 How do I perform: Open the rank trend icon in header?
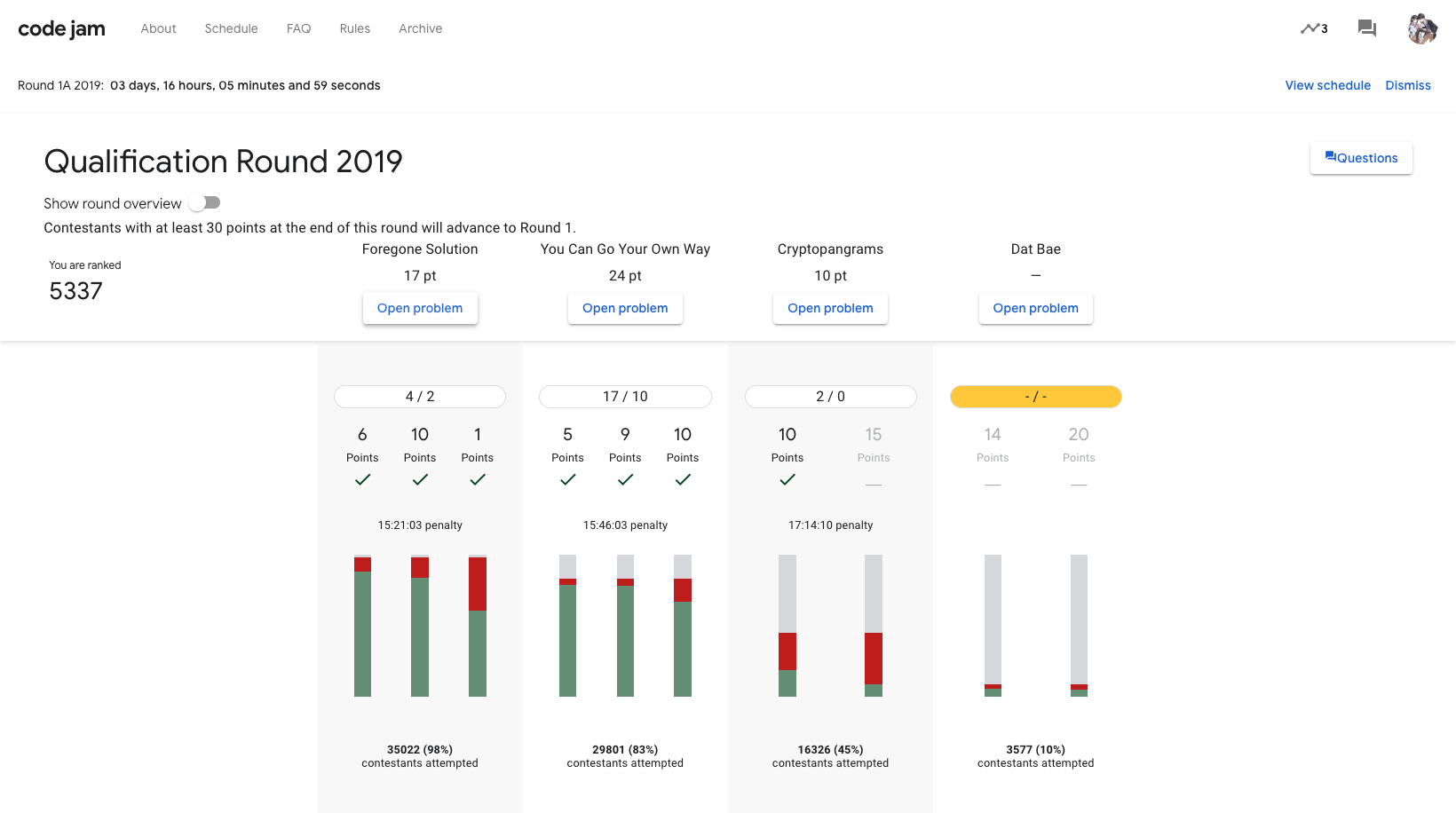(x=1313, y=28)
